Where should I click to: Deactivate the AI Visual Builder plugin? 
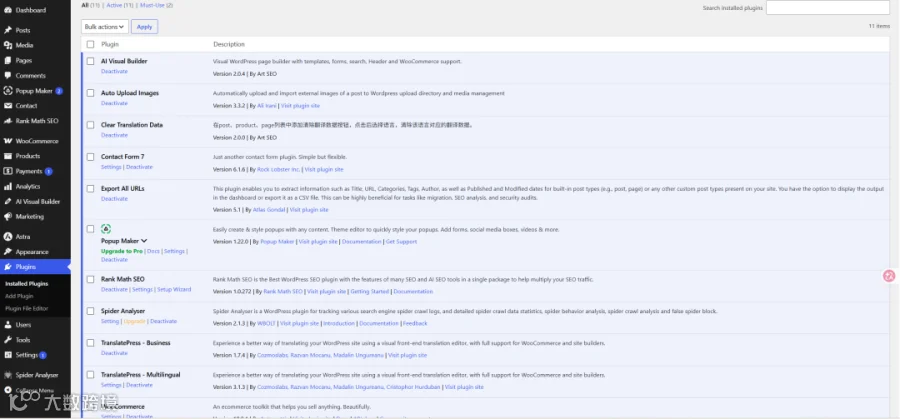coord(114,71)
